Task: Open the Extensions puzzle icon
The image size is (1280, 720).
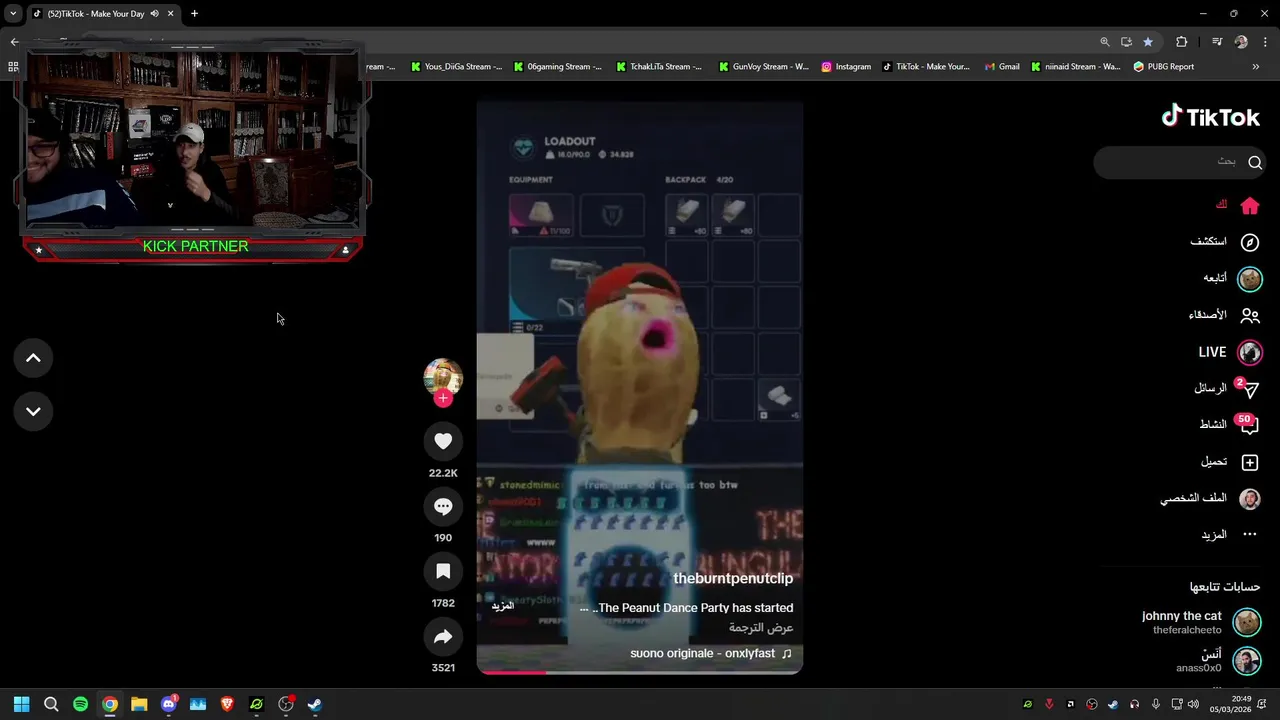Action: 1182,42
